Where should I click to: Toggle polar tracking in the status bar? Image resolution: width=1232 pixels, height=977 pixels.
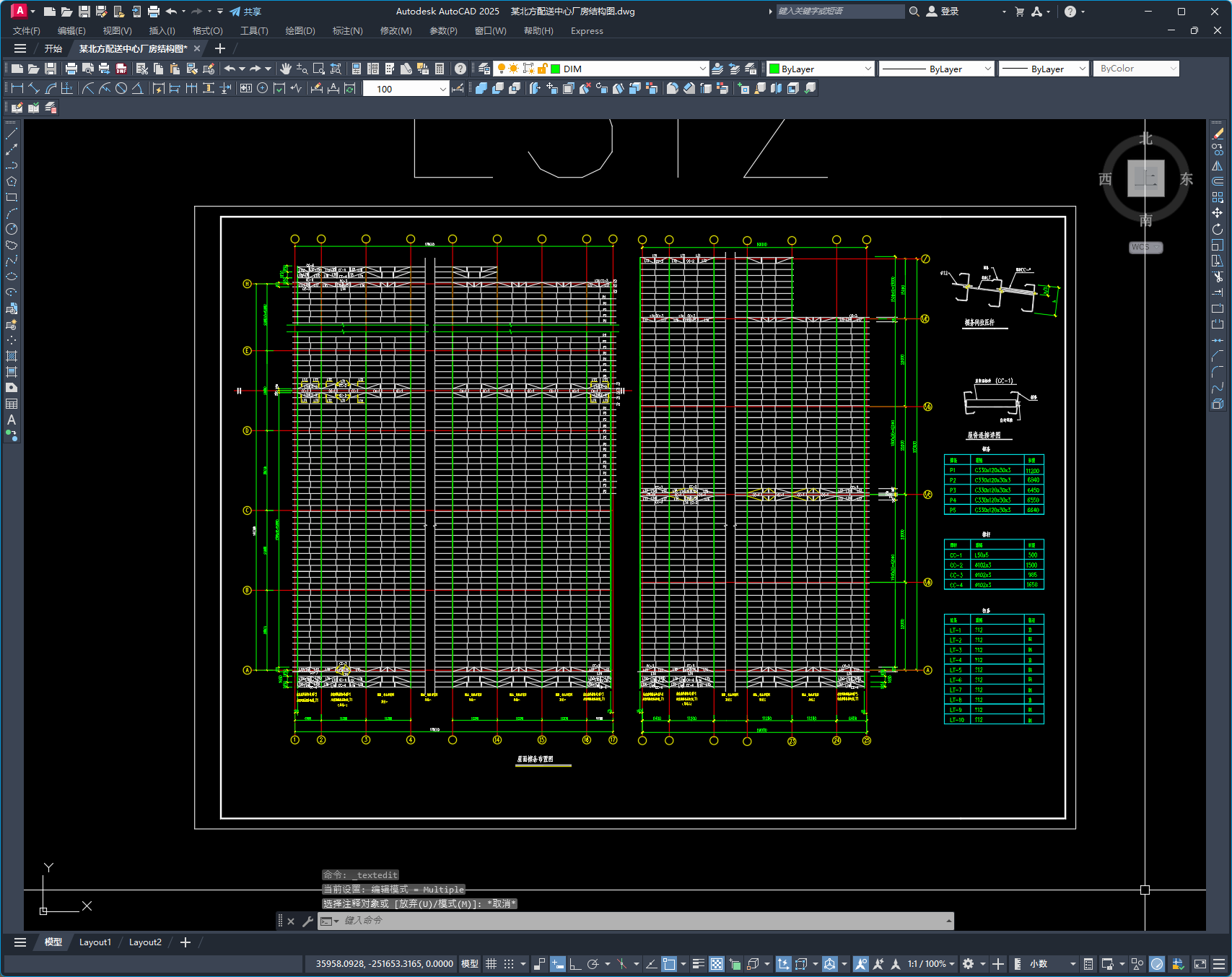tap(593, 964)
